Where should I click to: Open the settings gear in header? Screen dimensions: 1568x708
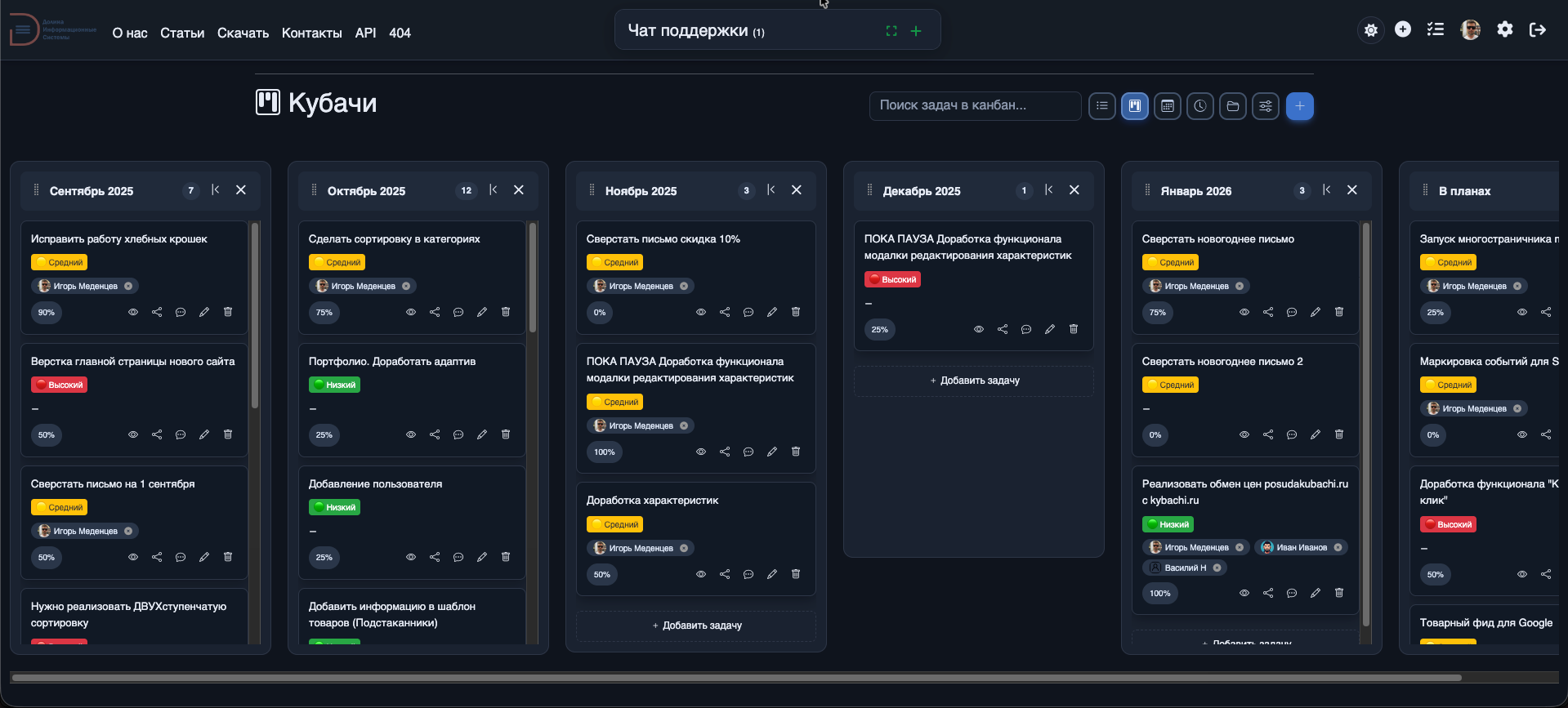click(x=1505, y=29)
